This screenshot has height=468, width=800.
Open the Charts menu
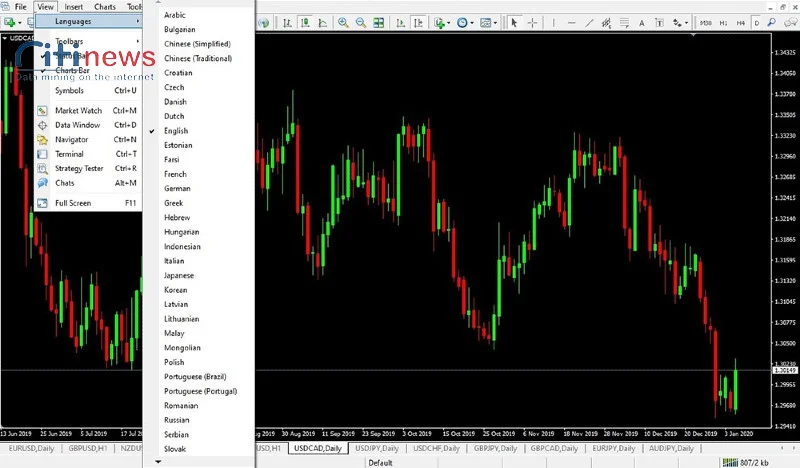point(105,7)
